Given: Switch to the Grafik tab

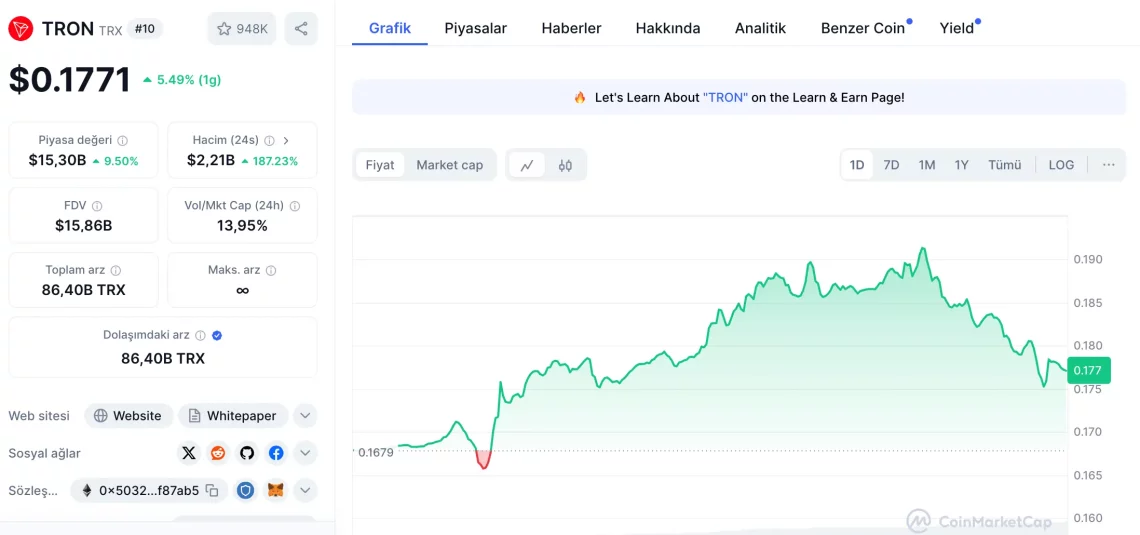Looking at the screenshot, I should point(390,28).
